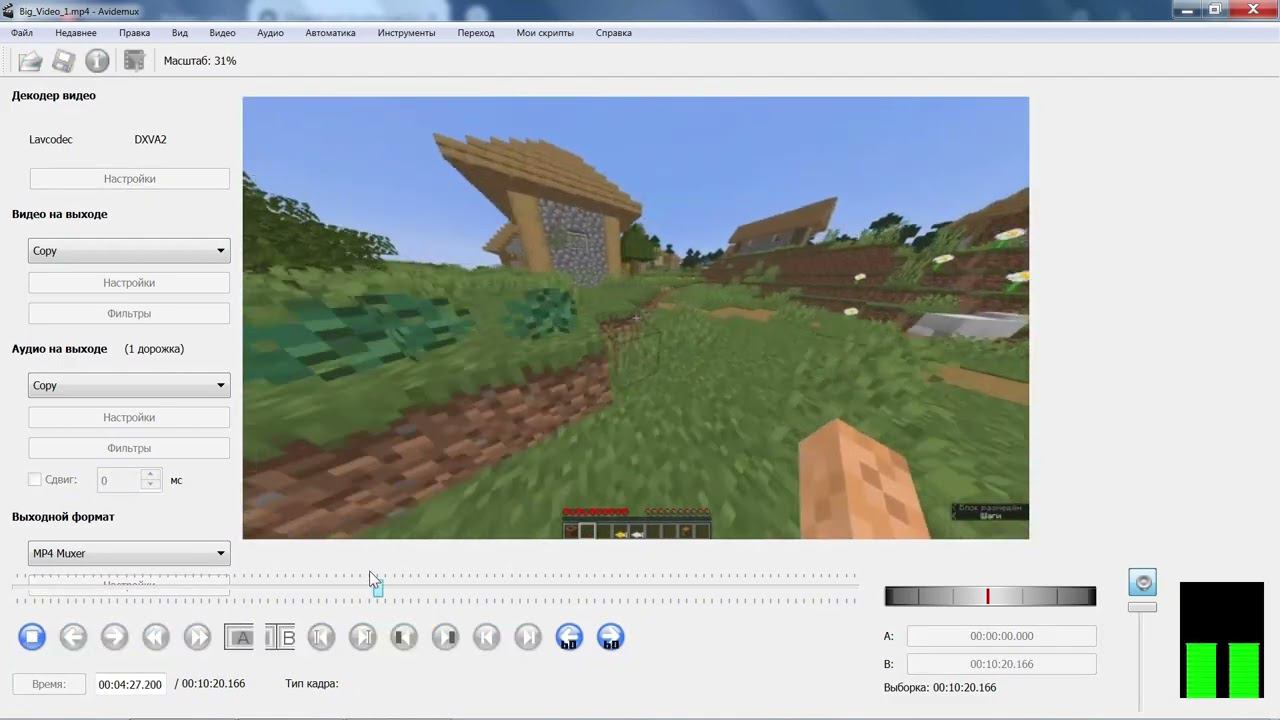This screenshot has width=1280, height=720.
Task: Toggle the audio volume speaker button
Action: (x=1142, y=583)
